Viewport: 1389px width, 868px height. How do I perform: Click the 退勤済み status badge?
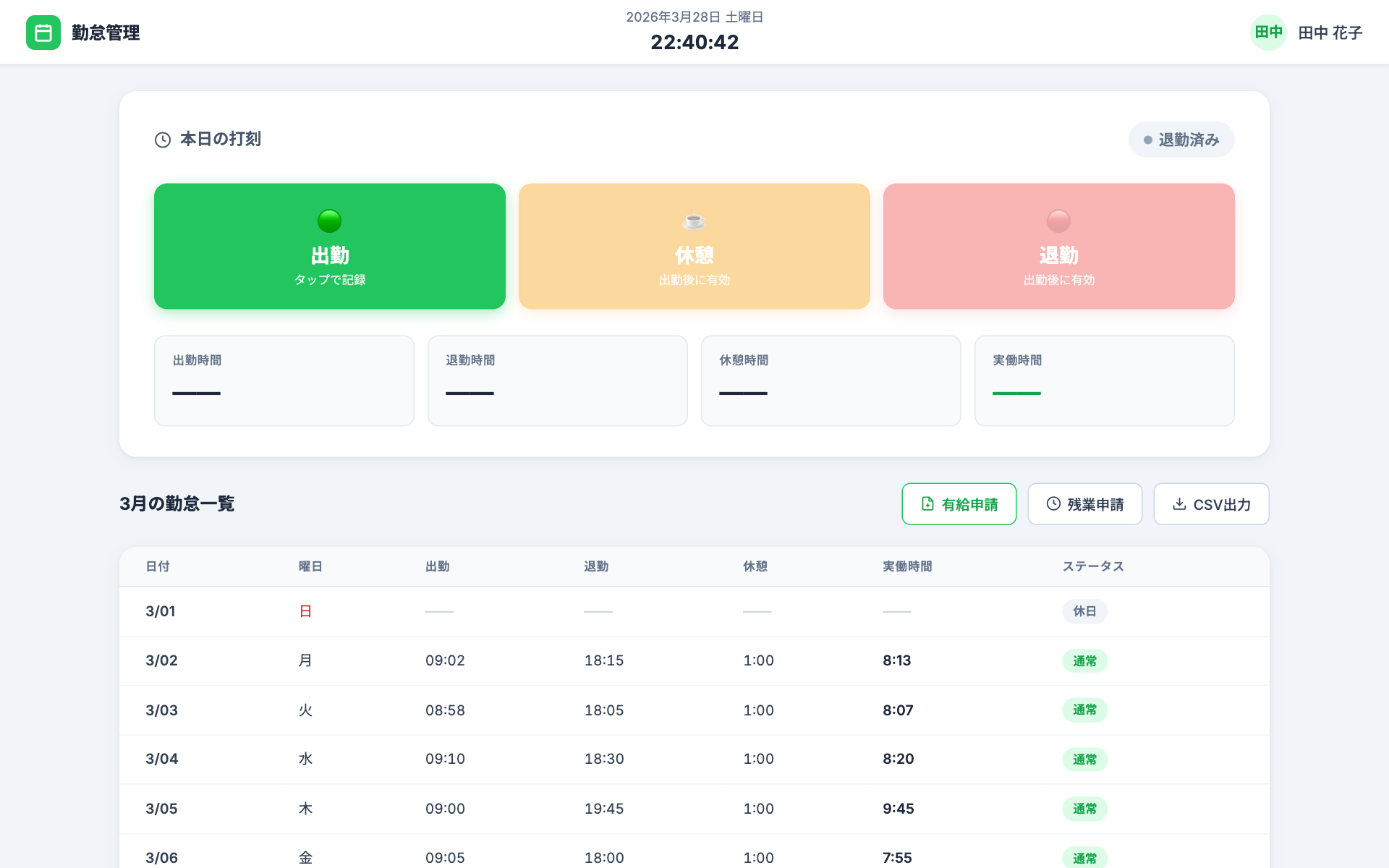tap(1181, 140)
